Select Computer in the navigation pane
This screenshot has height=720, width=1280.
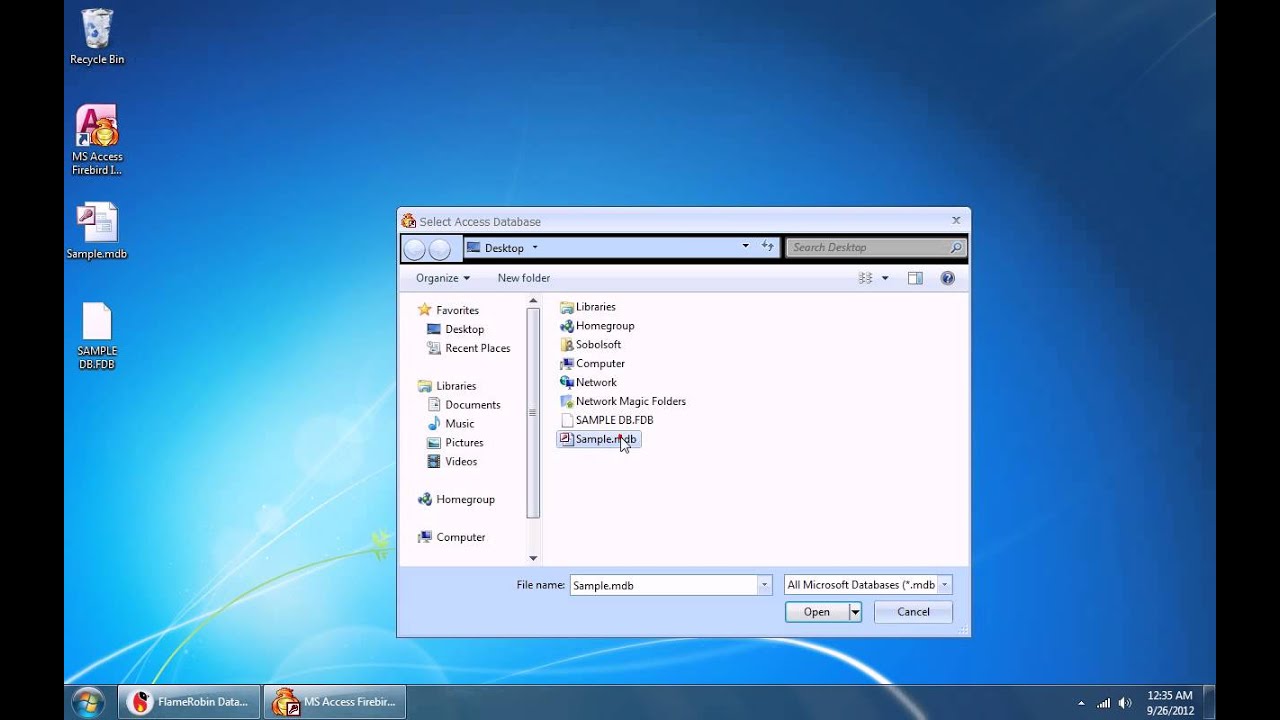[x=452, y=538]
